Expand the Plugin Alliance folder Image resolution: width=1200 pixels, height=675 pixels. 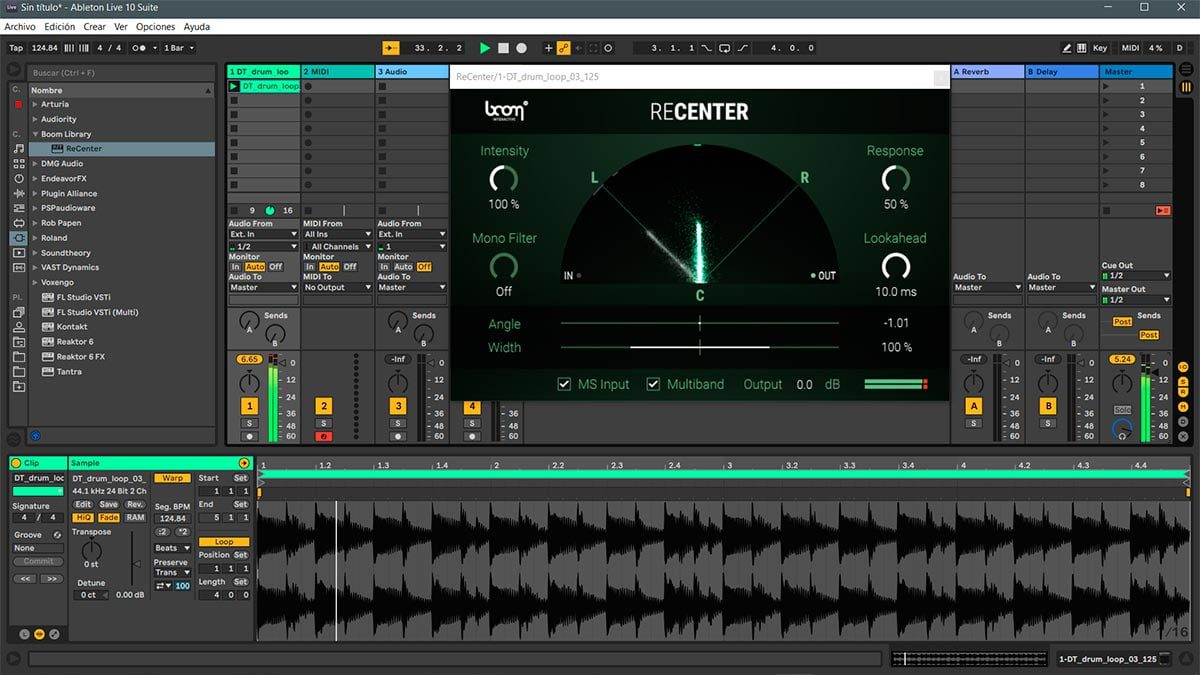(x=36, y=193)
